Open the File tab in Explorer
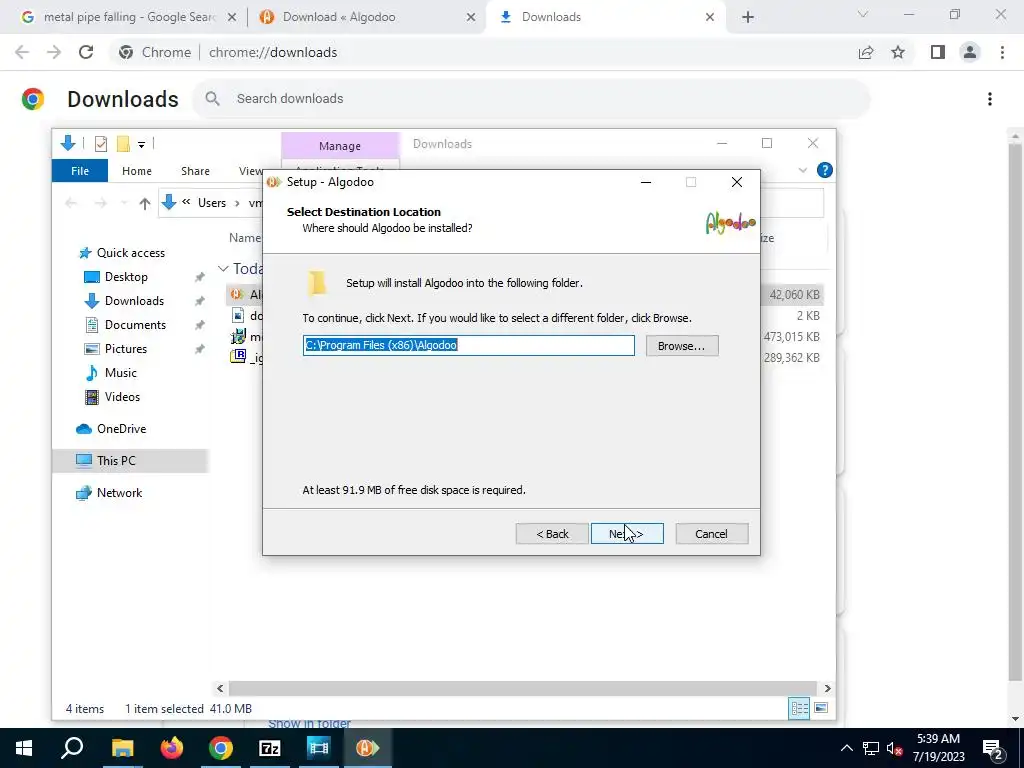The height and width of the screenshot is (768, 1024). (x=80, y=171)
